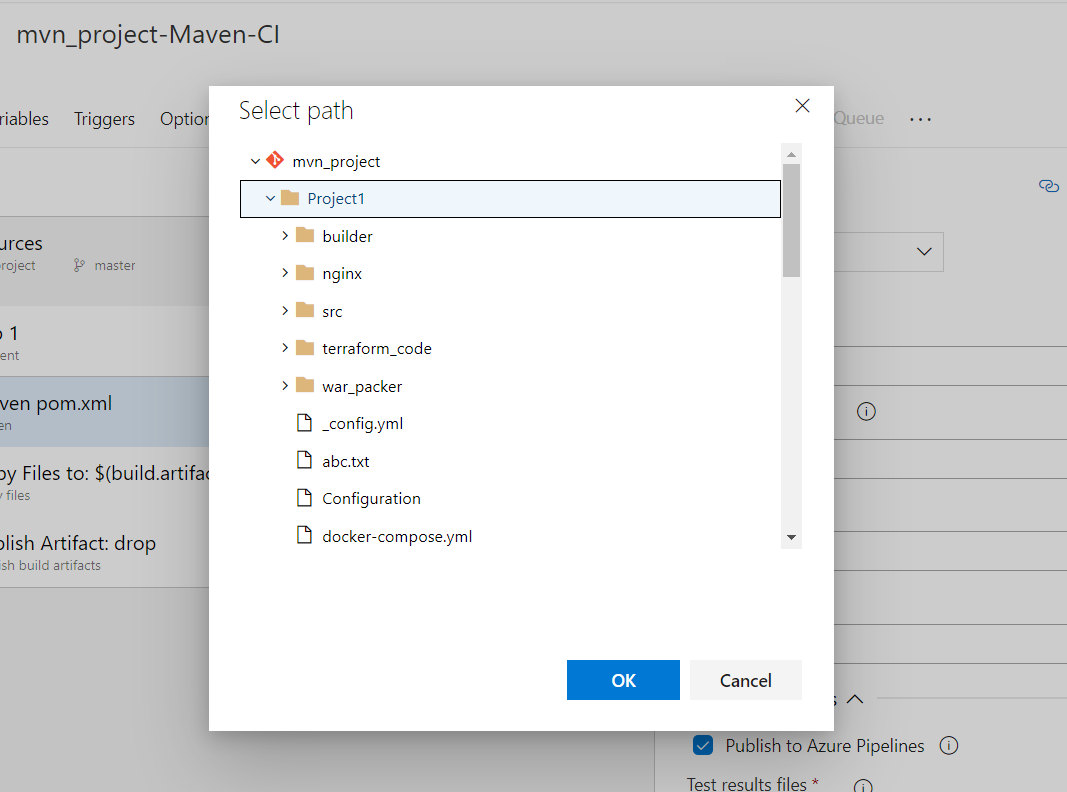The width and height of the screenshot is (1067, 792).
Task: Close the Select path dialog with X
Action: coord(802,105)
